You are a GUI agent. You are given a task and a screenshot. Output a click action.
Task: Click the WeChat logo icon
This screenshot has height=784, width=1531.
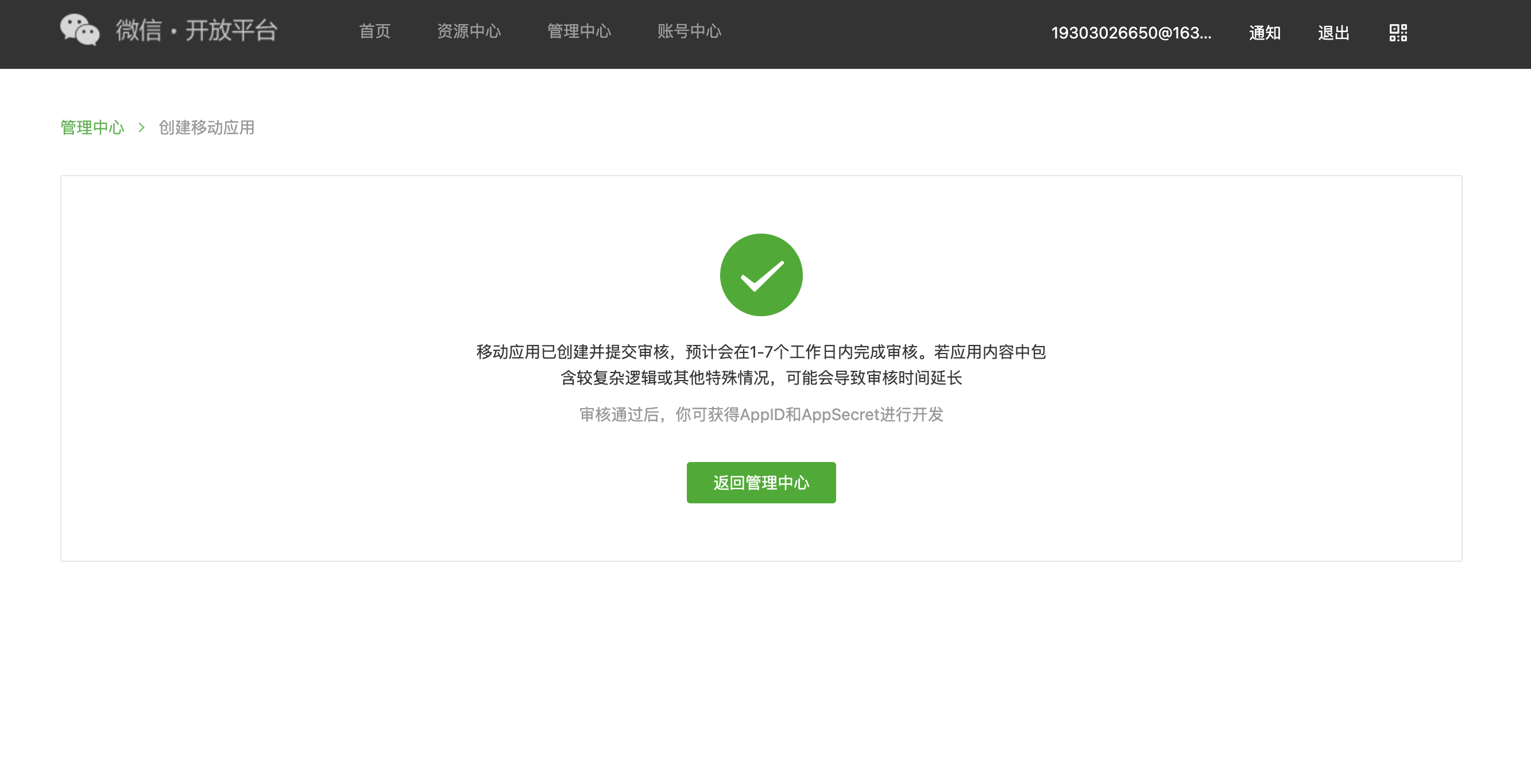(x=80, y=30)
